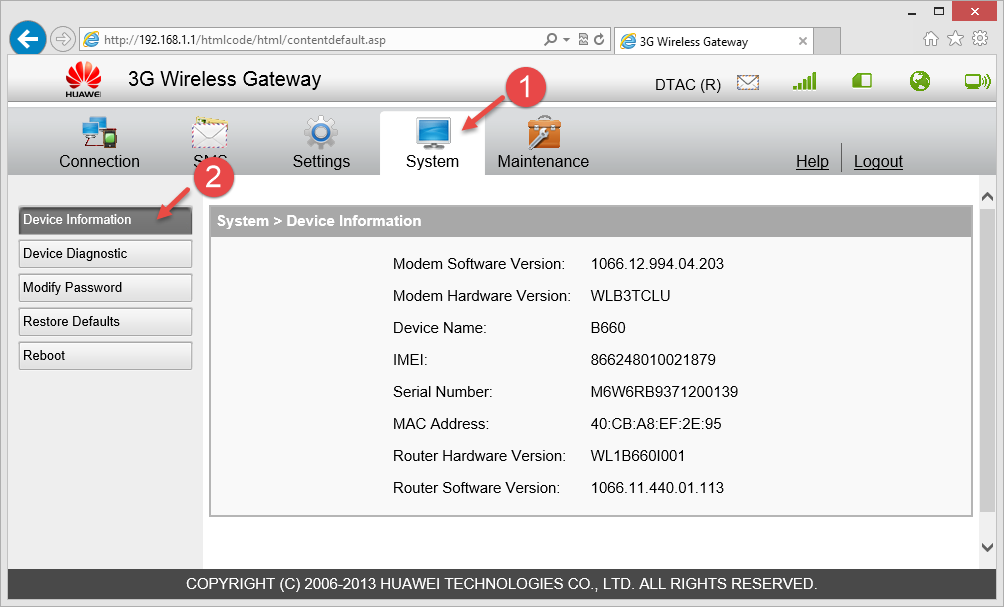Screen dimensions: 1004x607
Task: Click the IMEI value 866248010021879
Action: [652, 360]
